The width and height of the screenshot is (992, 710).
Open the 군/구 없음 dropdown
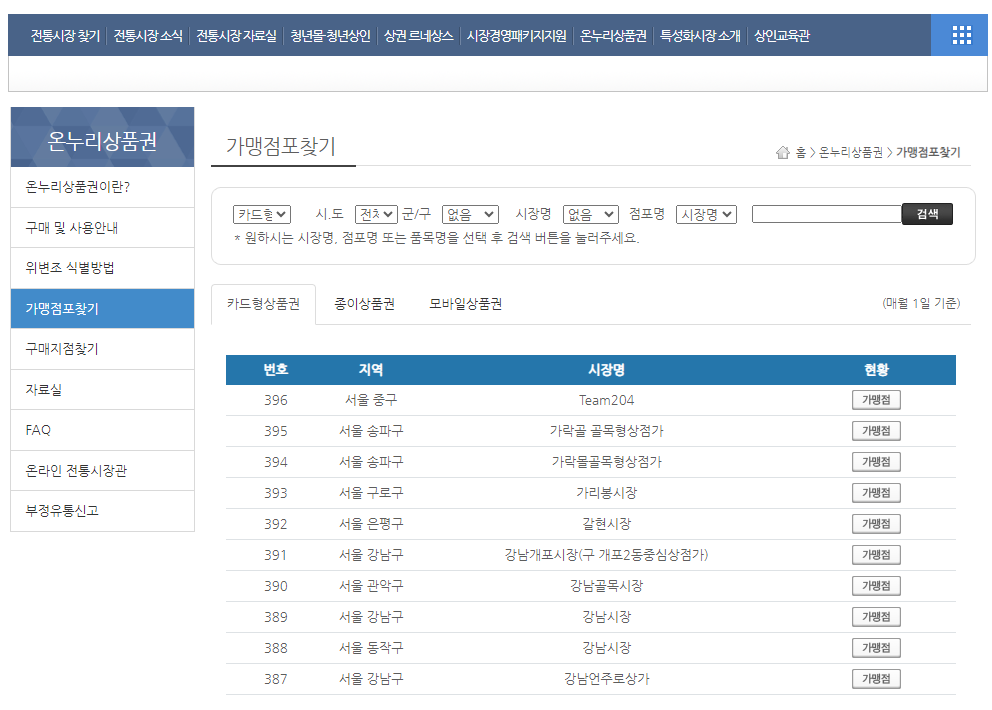point(470,215)
